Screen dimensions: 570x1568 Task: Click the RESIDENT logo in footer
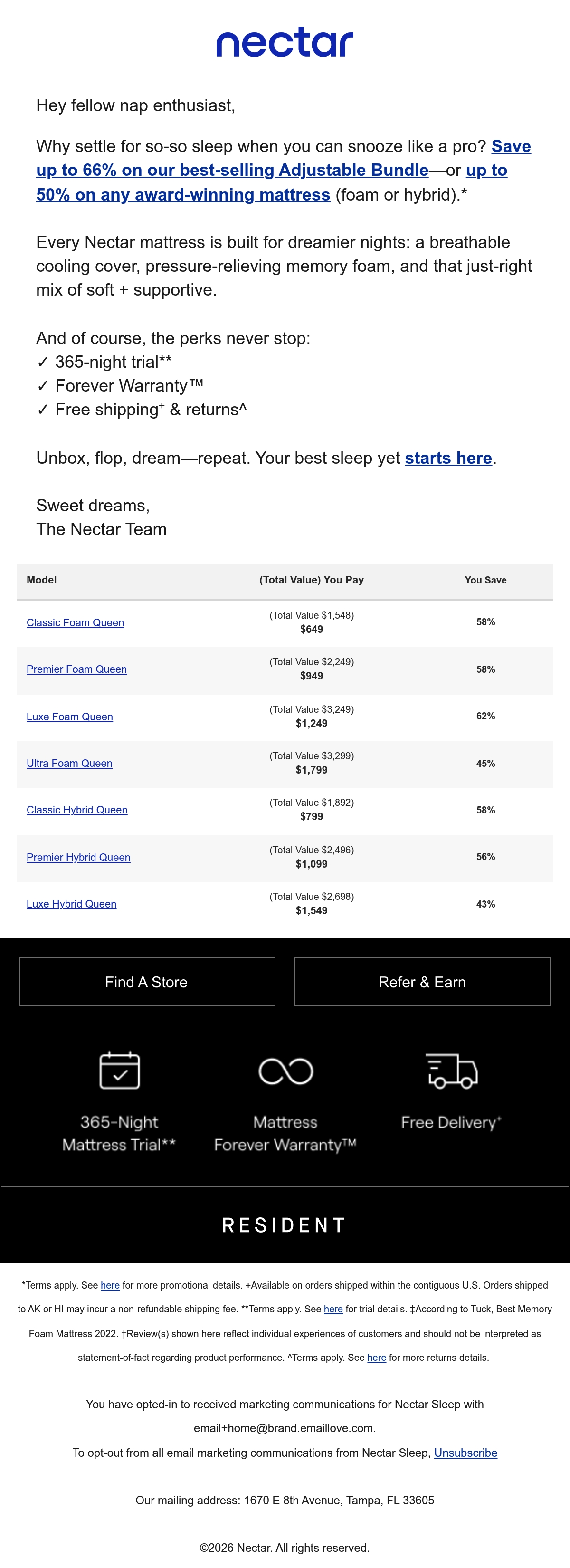click(284, 1225)
